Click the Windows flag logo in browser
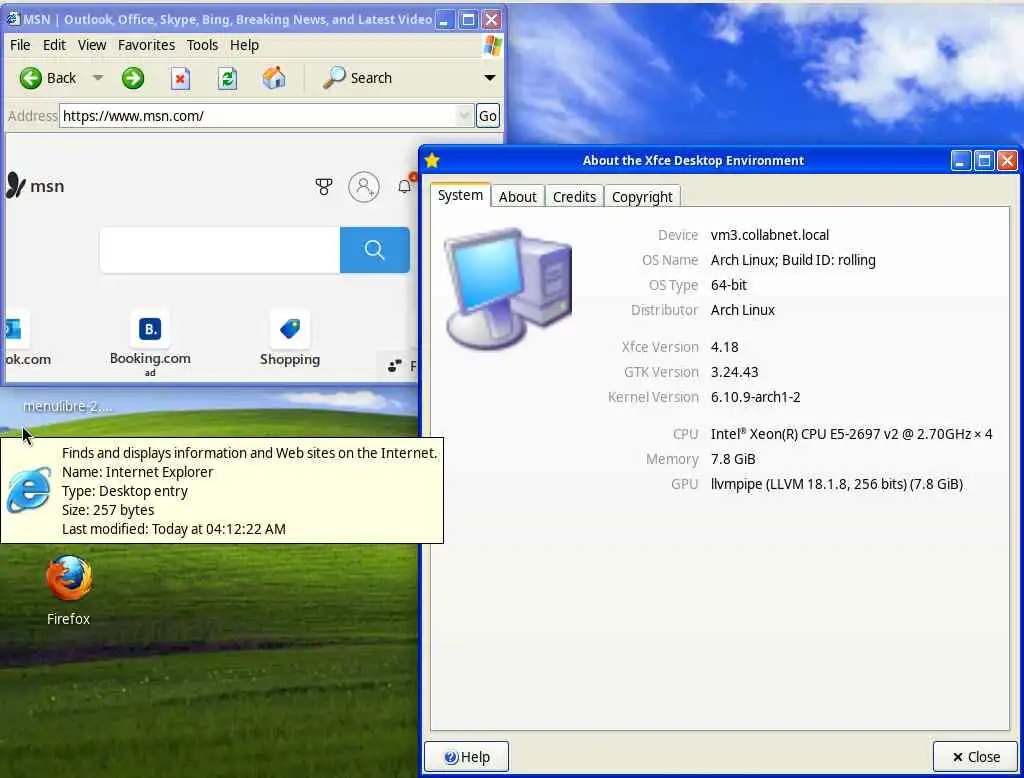1024x778 pixels. point(493,46)
